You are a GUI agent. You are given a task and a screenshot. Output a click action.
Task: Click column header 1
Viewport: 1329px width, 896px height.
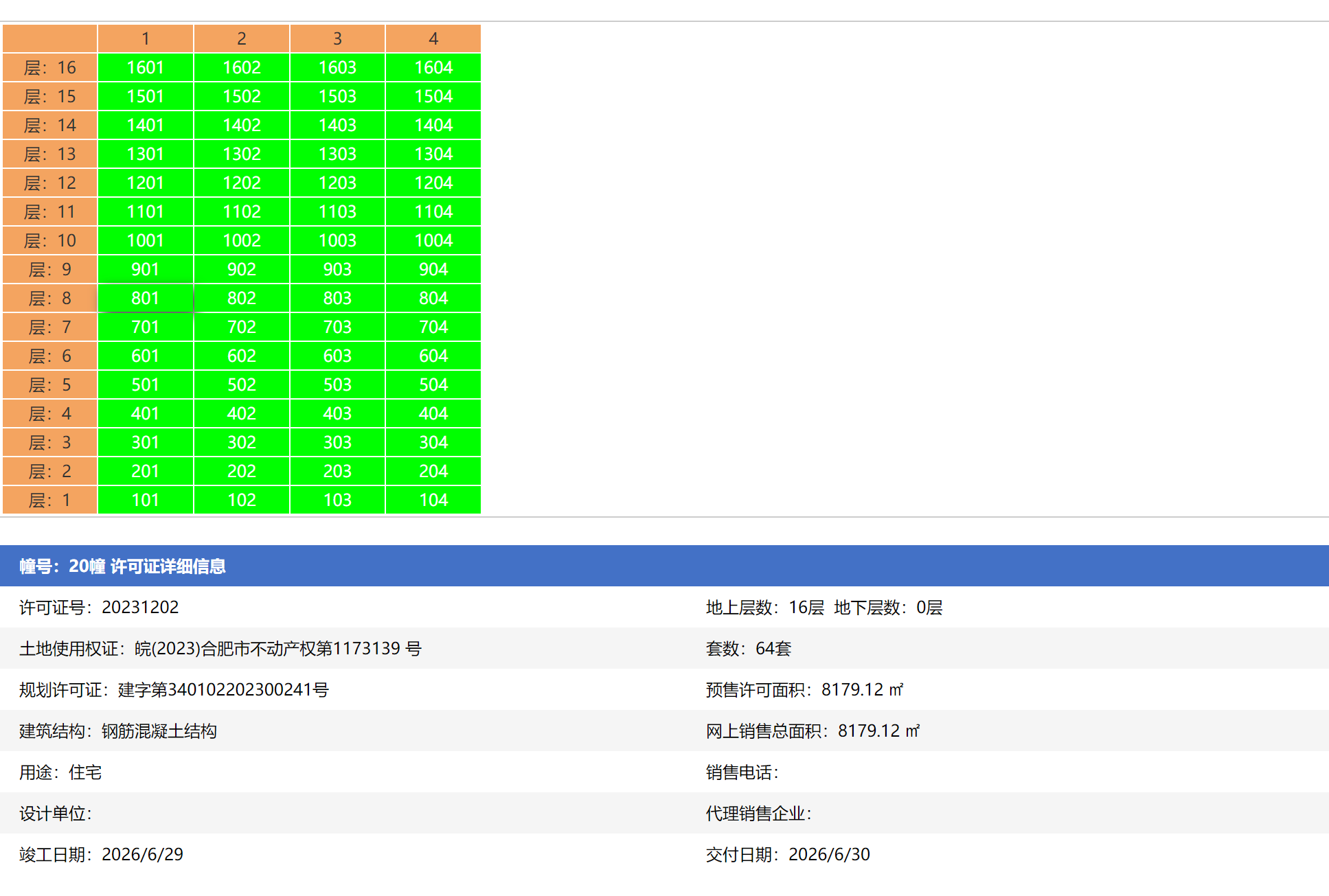146,38
